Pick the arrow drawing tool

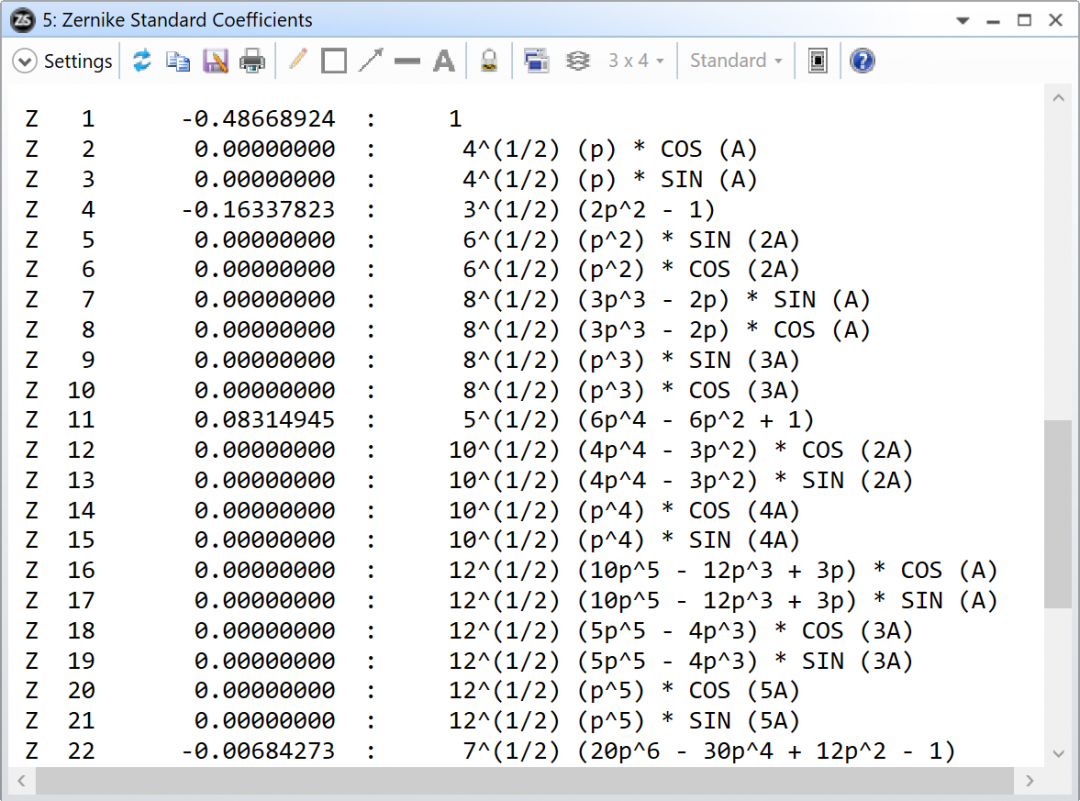[371, 61]
